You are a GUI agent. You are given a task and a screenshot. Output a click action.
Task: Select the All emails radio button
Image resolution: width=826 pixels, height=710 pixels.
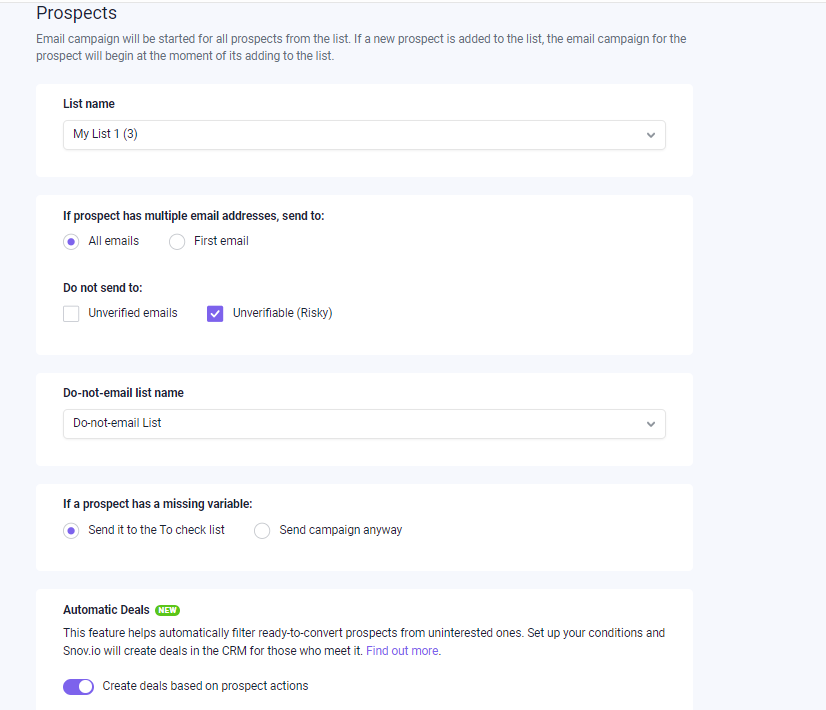[71, 242]
